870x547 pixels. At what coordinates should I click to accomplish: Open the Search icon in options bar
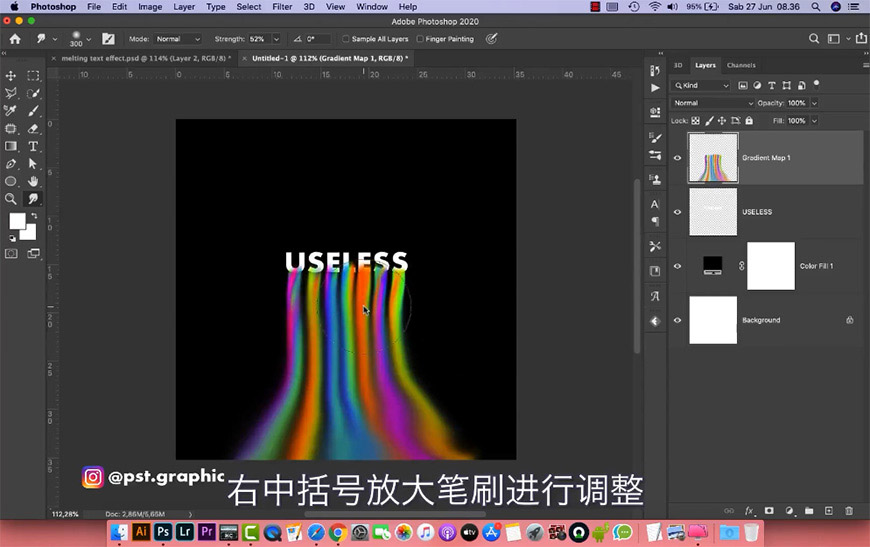coord(814,39)
